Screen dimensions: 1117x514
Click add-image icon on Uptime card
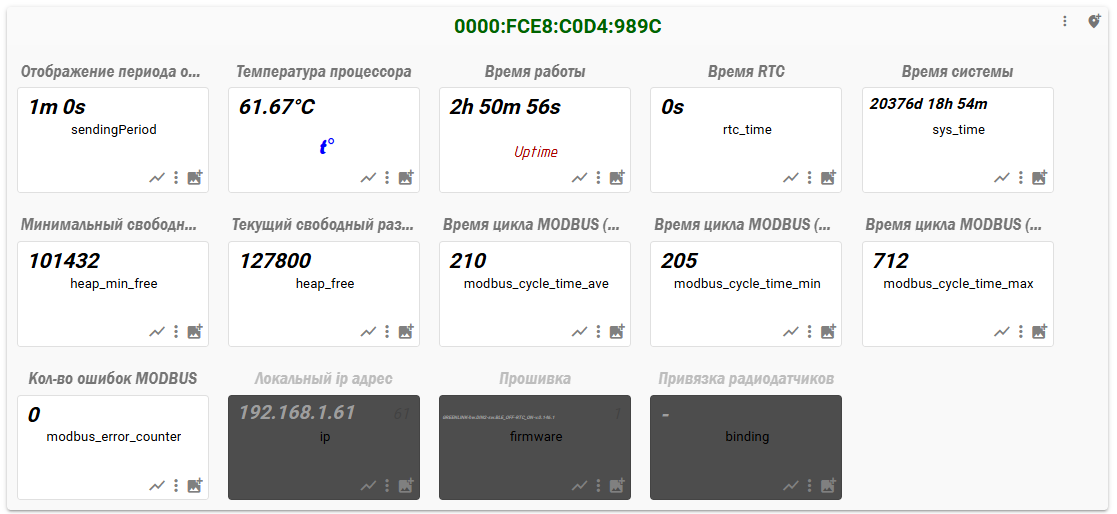click(617, 178)
